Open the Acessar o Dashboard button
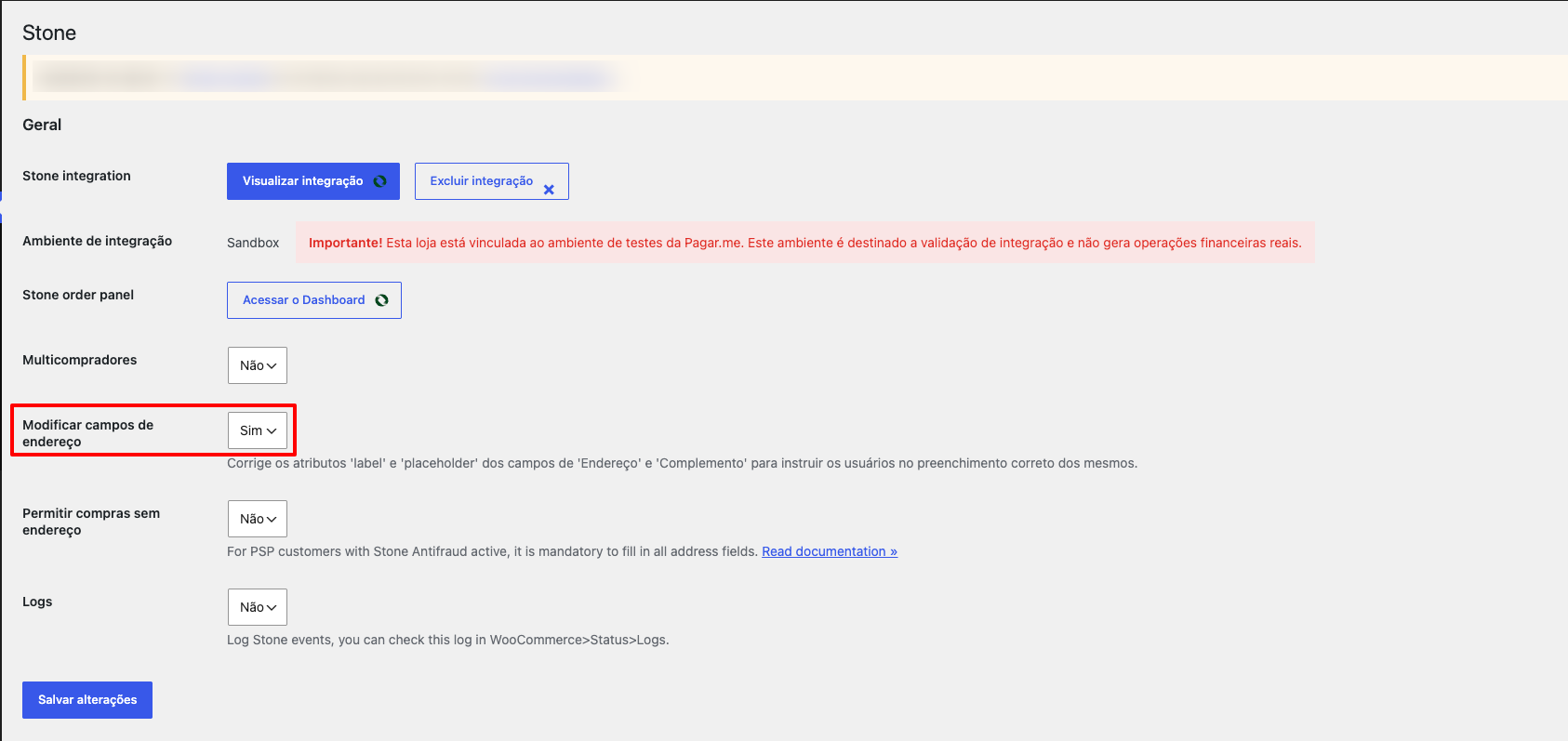1568x741 pixels. [314, 300]
